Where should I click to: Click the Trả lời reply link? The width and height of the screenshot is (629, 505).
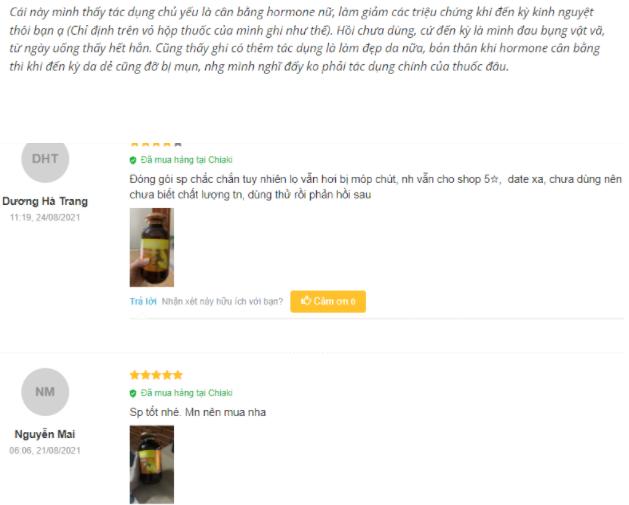pyautogui.click(x=143, y=301)
